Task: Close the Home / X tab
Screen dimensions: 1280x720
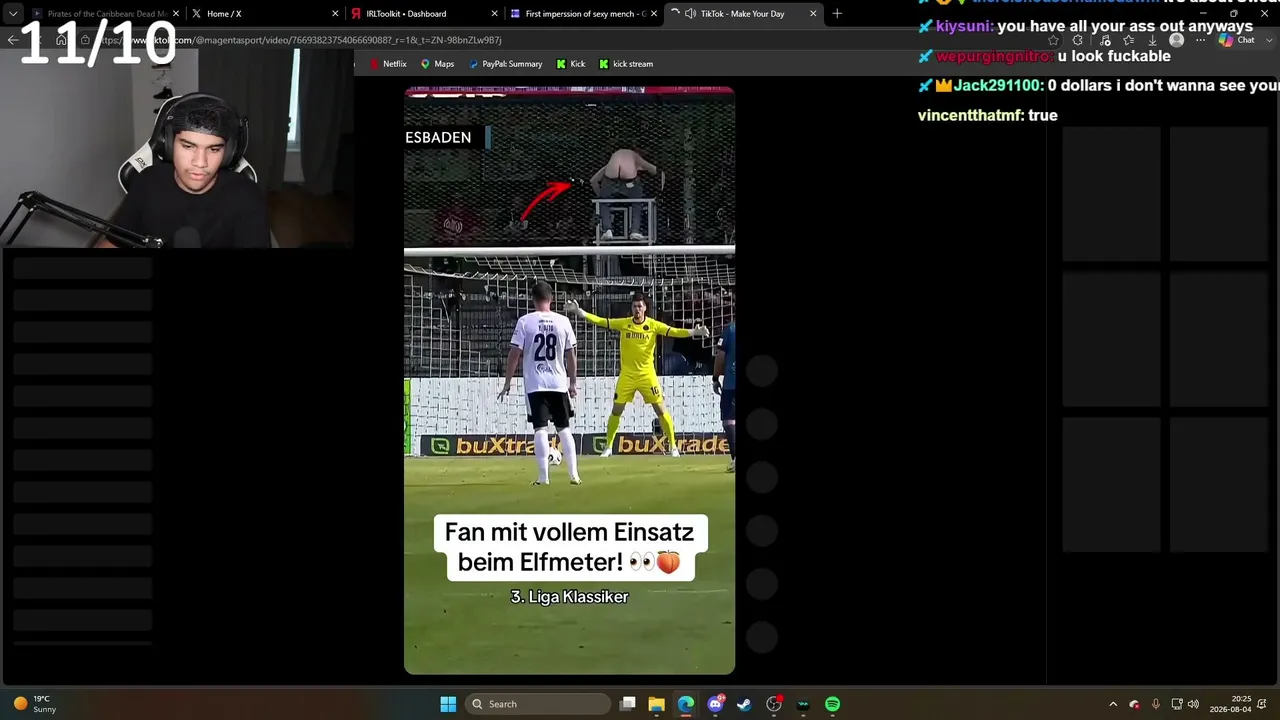Action: pyautogui.click(x=335, y=14)
